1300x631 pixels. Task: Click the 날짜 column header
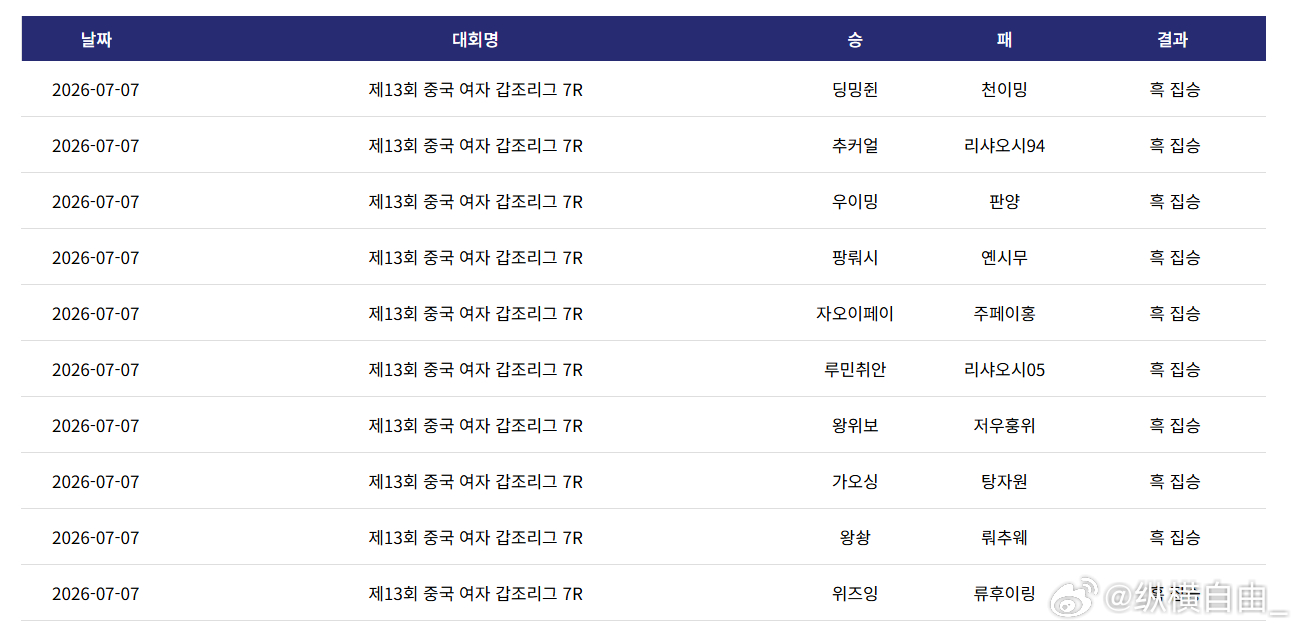(97, 40)
